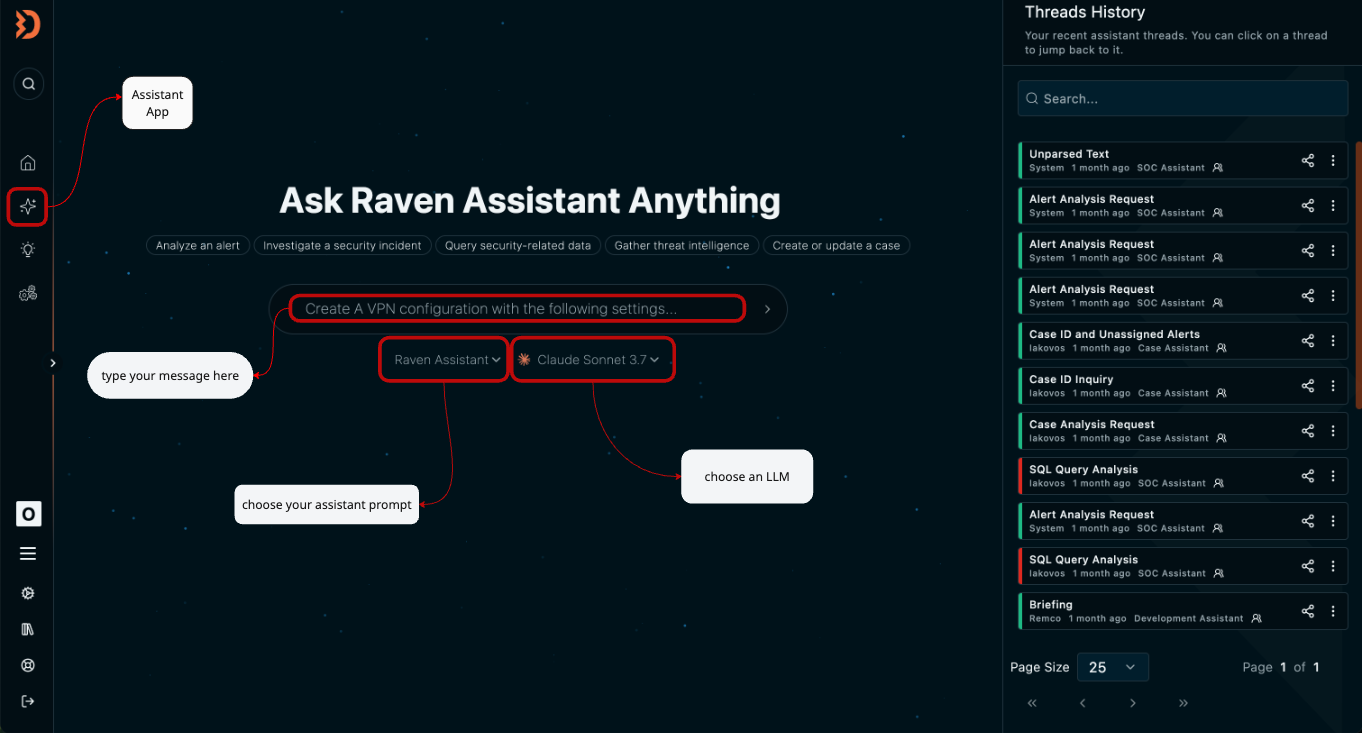Change Page Size using the 25 dropdown
Viewport: 1362px width, 733px height.
[x=1112, y=667]
